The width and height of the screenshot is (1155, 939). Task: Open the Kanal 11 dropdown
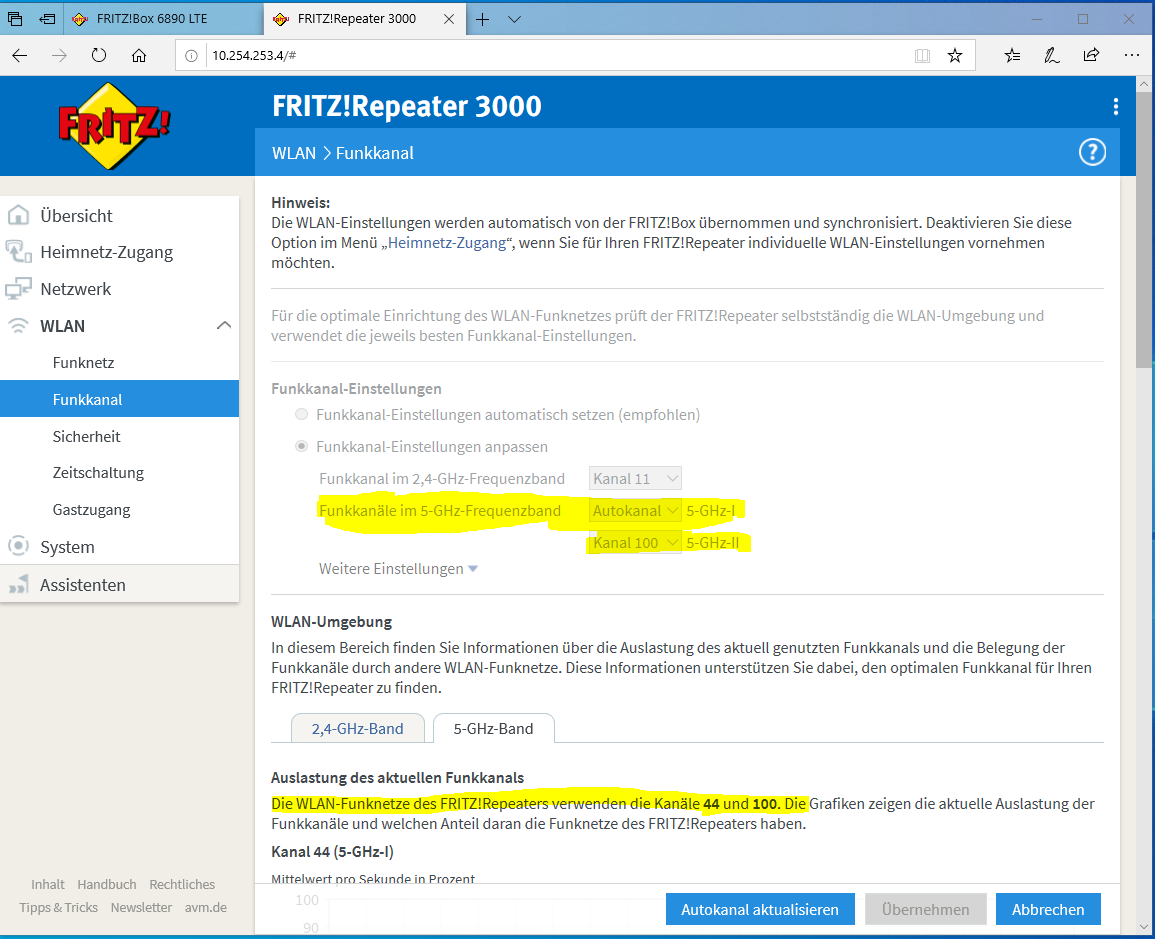click(635, 479)
